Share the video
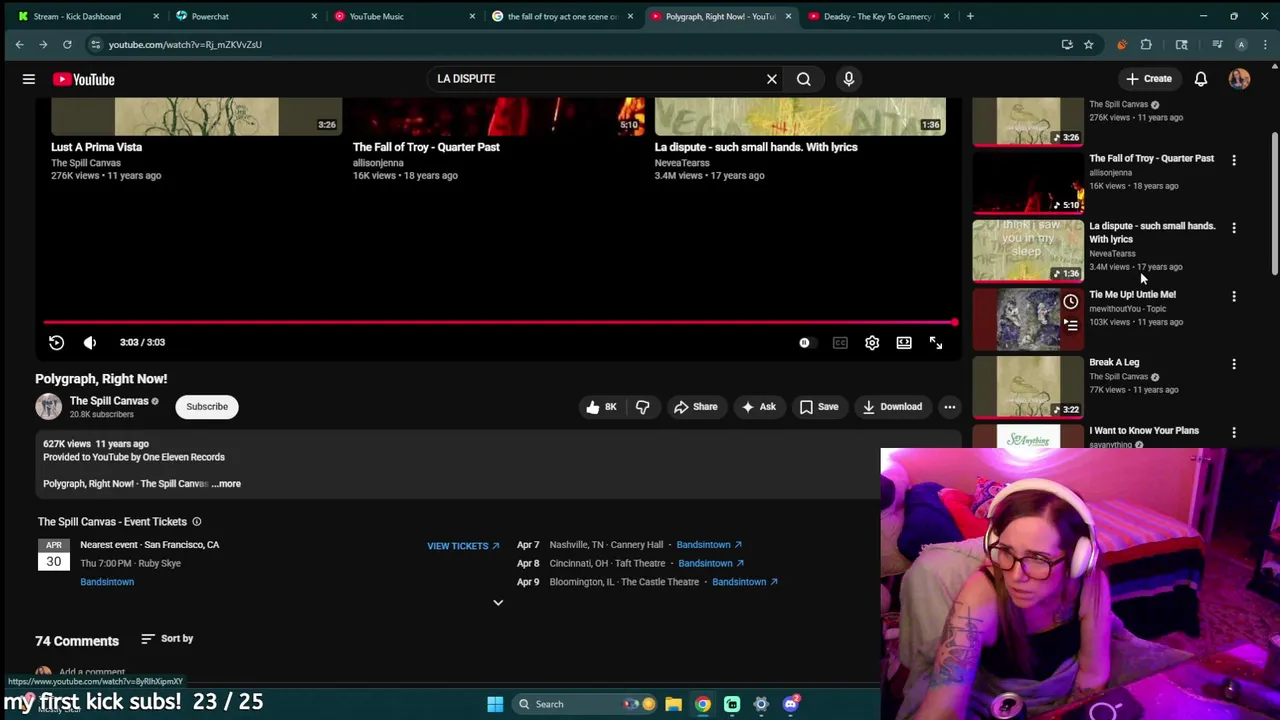1280x720 pixels. point(695,407)
